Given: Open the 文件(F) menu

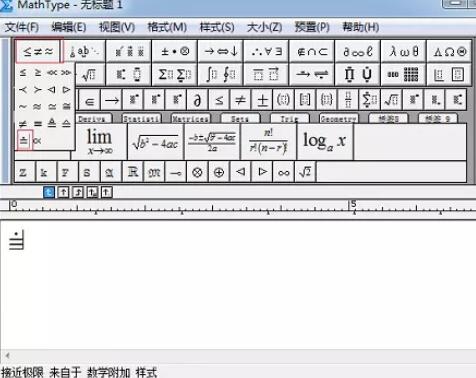Looking at the screenshot, I should point(22,27).
